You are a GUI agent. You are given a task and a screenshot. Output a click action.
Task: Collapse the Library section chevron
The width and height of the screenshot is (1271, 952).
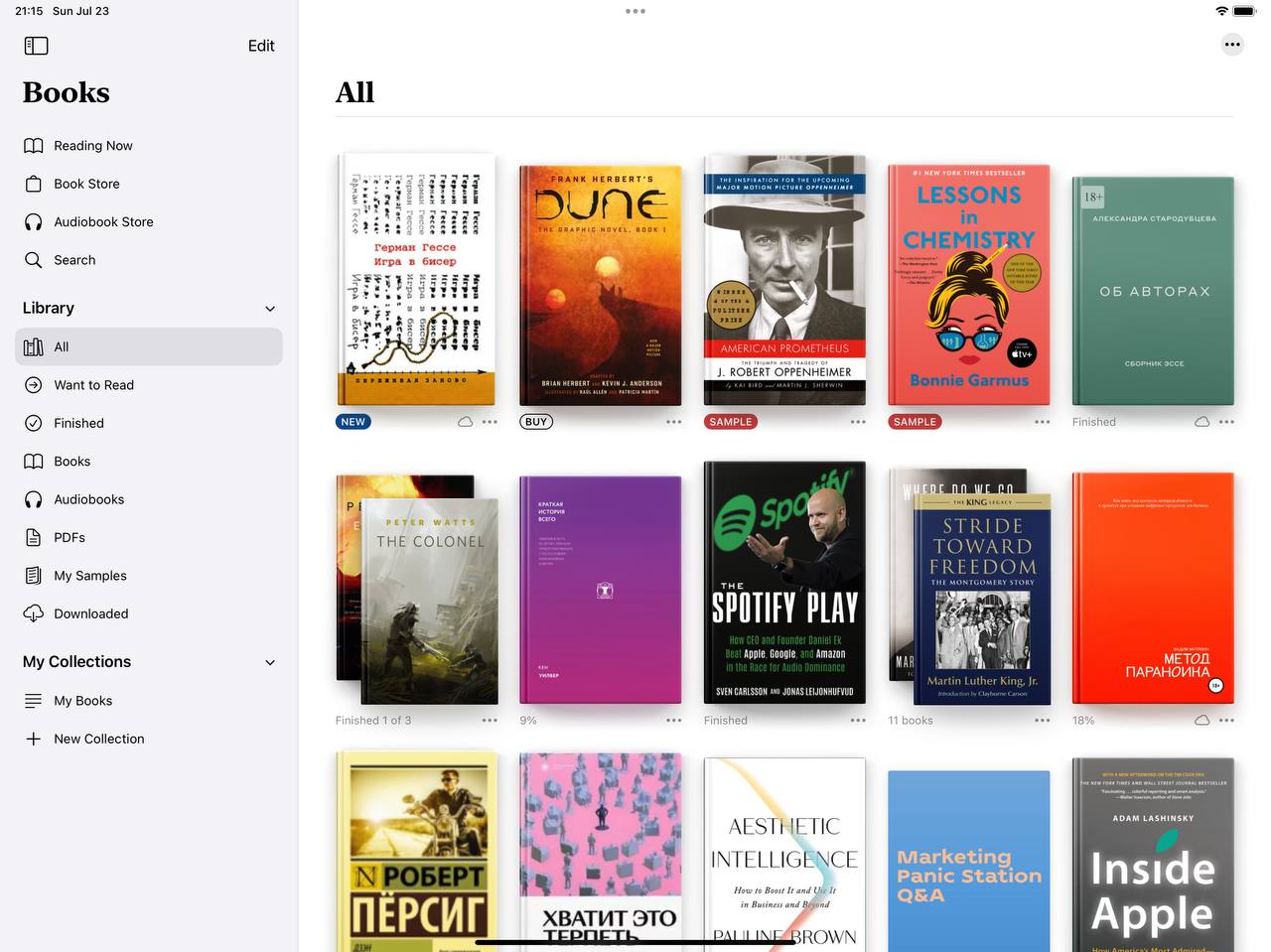tap(270, 309)
